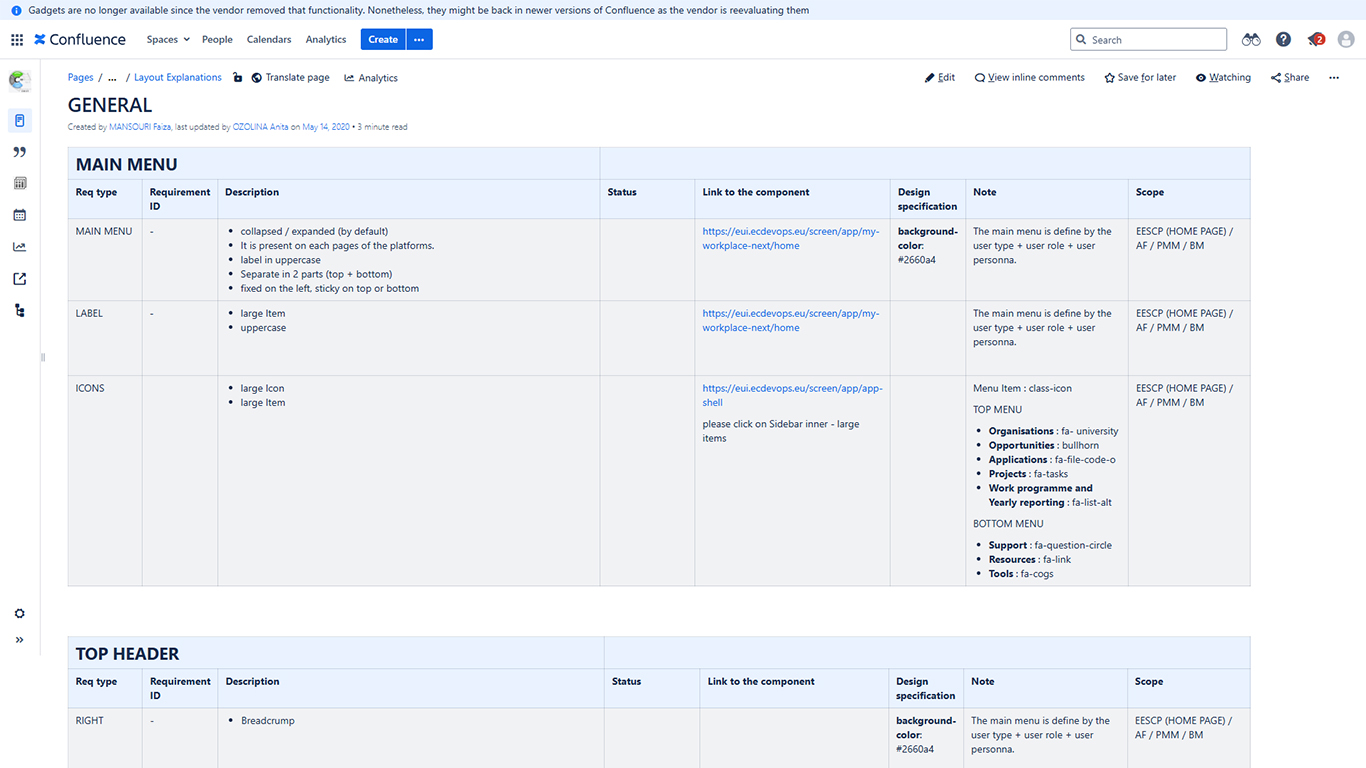1366x768 pixels.
Task: Select the TOP HEADER table heading
Action: click(x=128, y=654)
